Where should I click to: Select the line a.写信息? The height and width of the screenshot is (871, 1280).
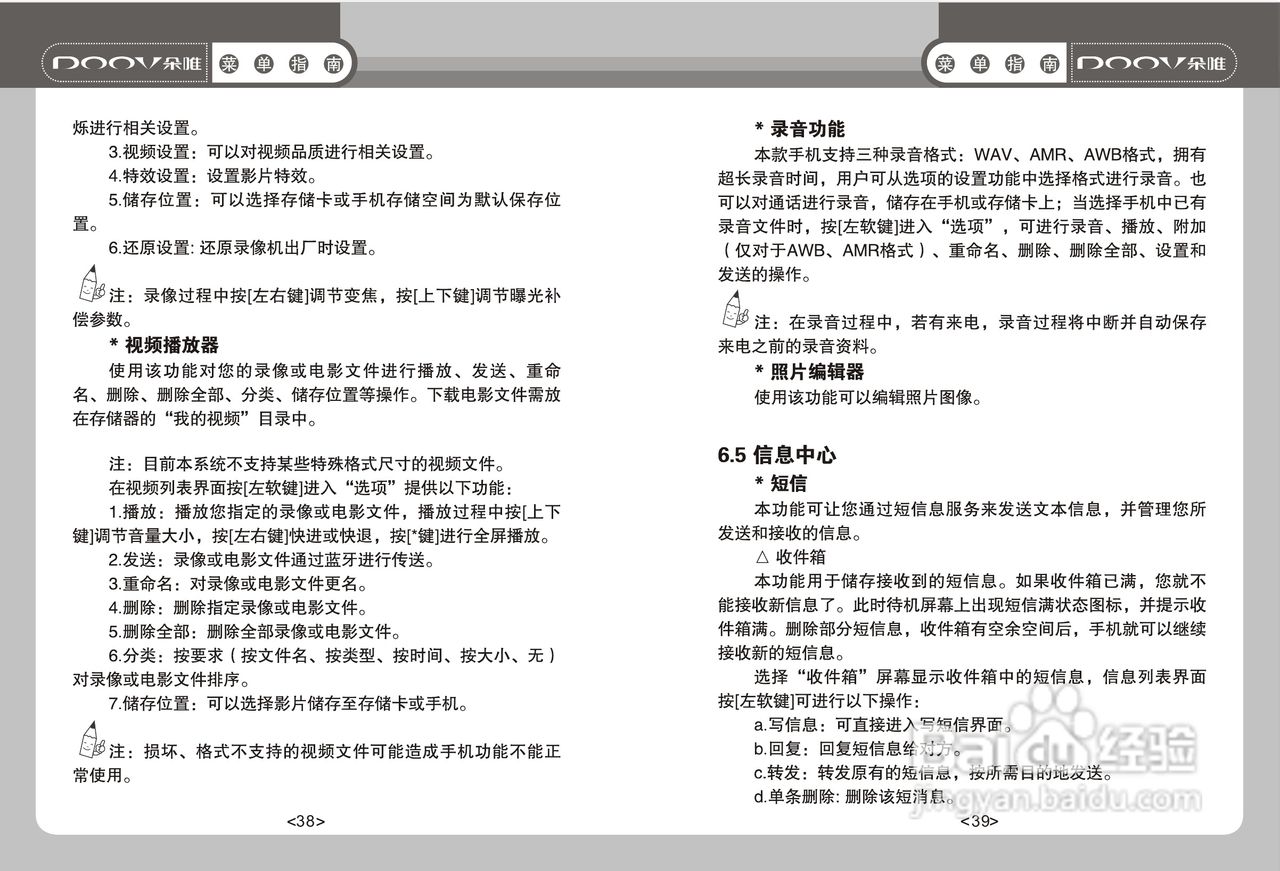tap(883, 725)
